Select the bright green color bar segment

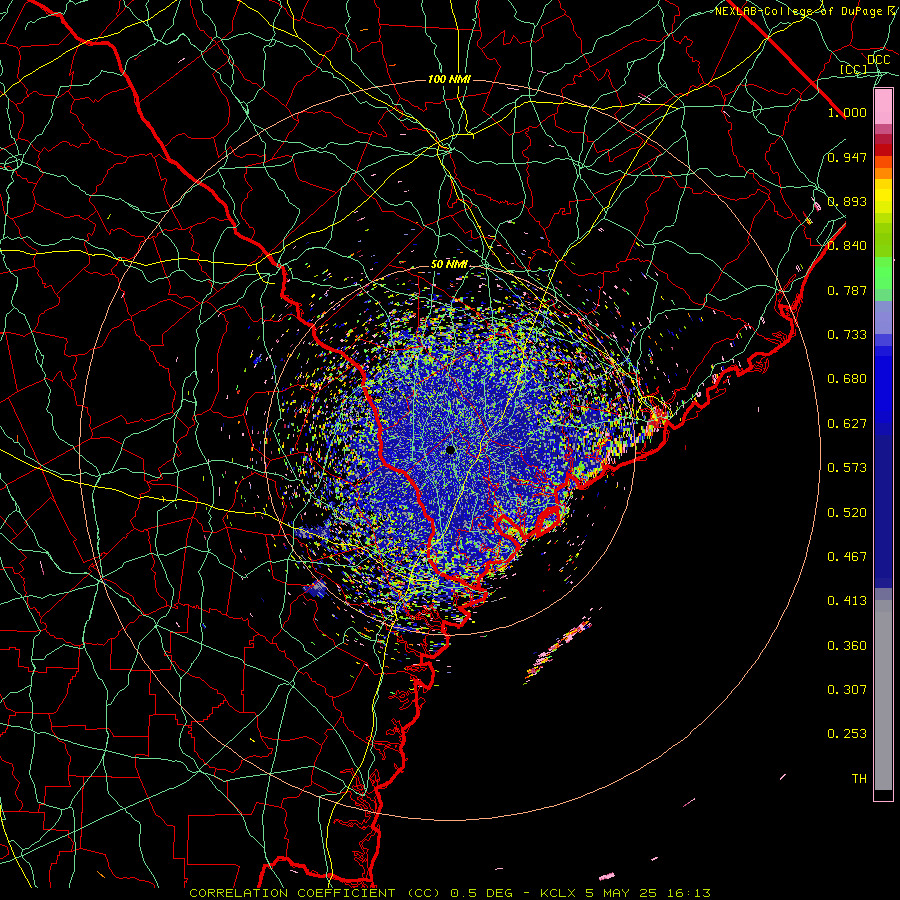(883, 273)
